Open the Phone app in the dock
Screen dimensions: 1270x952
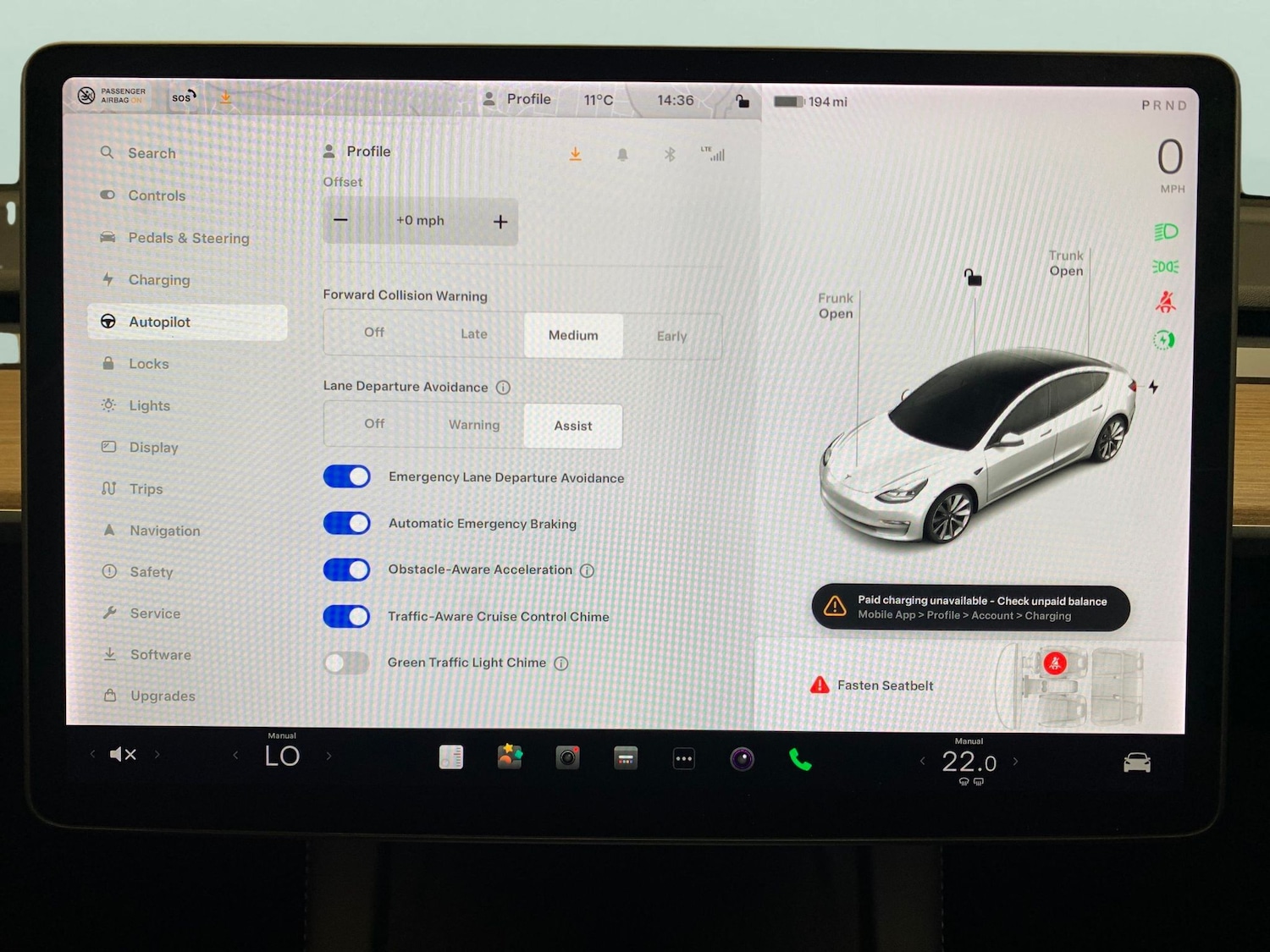click(799, 760)
